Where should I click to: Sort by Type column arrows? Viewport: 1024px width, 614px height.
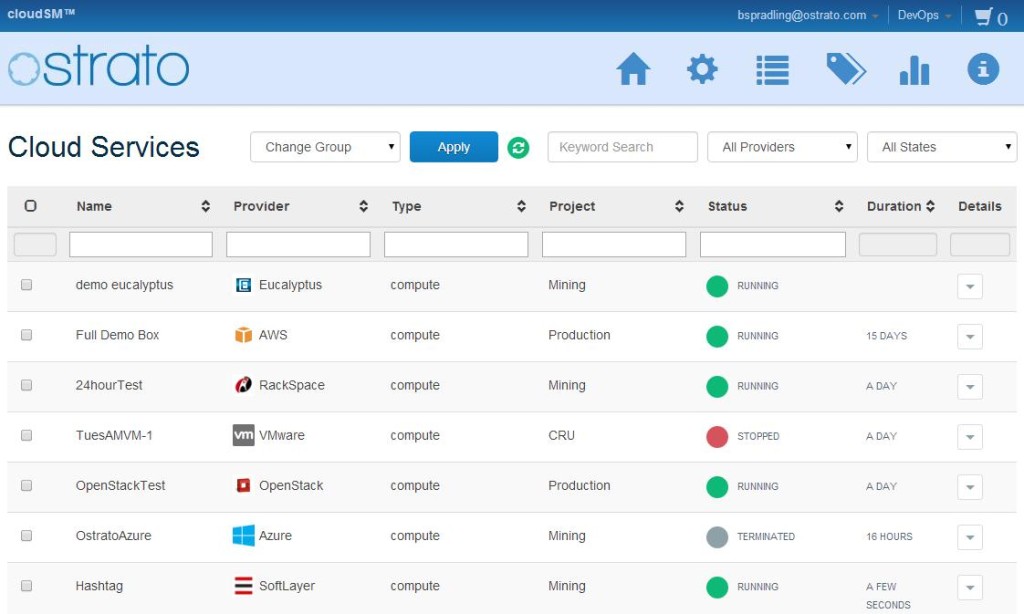[x=521, y=206]
